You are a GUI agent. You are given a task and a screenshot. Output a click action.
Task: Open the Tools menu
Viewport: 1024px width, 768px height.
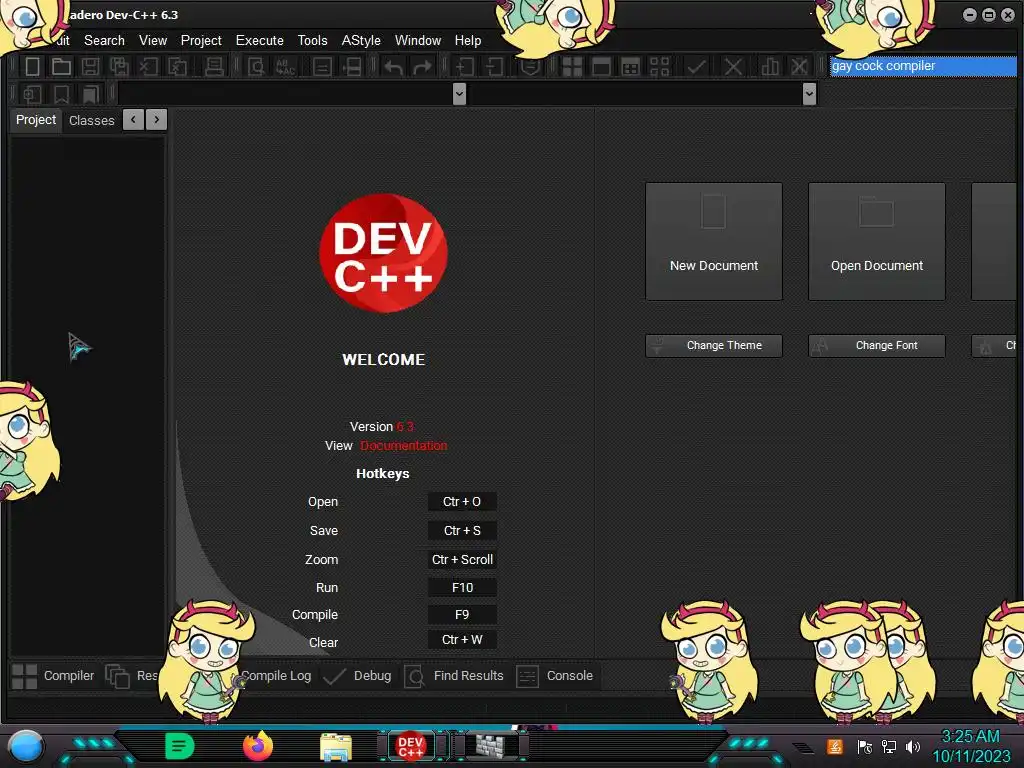pos(312,40)
